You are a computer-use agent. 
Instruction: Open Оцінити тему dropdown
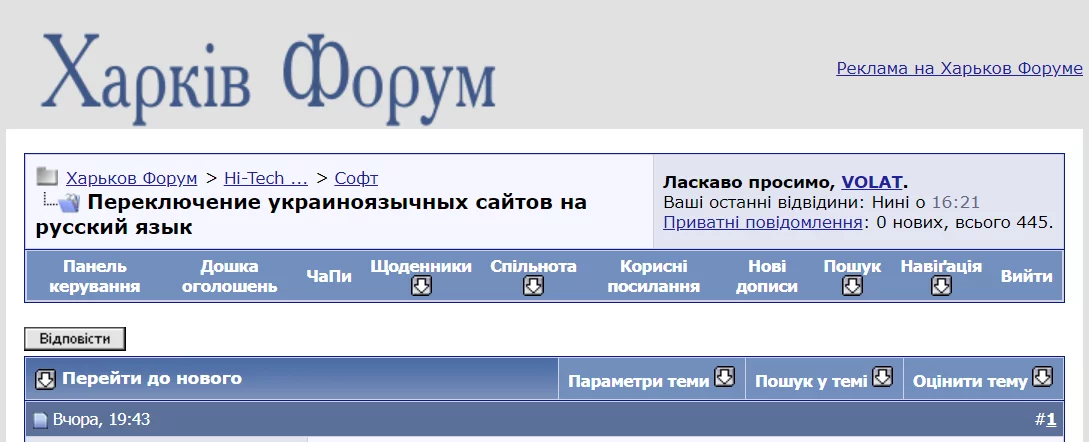click(x=983, y=379)
